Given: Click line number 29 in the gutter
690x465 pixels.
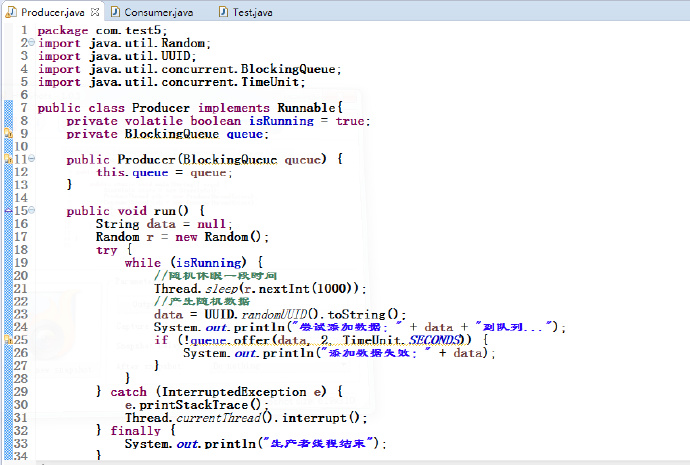Looking at the screenshot, I should click(x=21, y=391).
